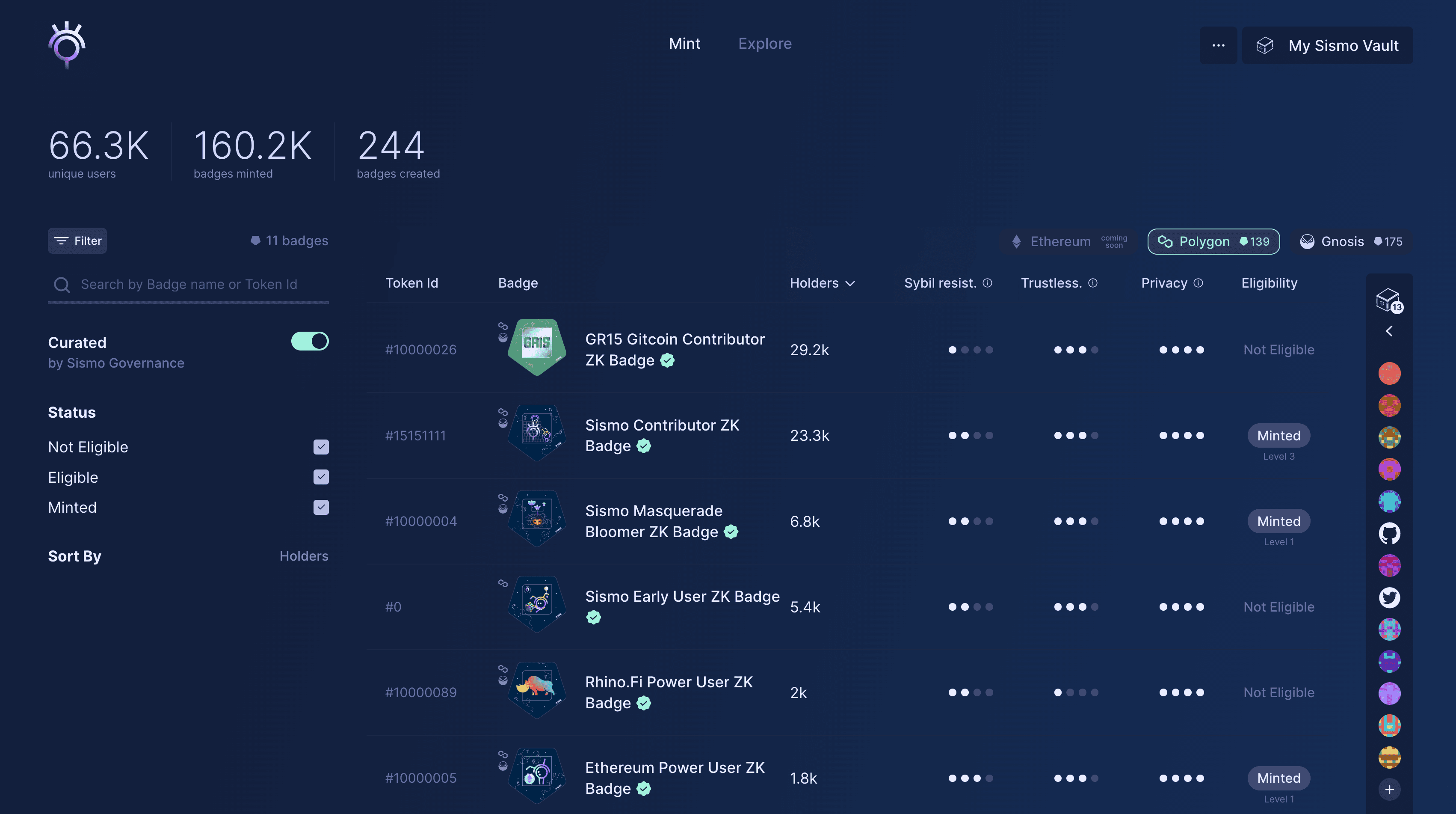
Task: Click the verified checkmark on Sismo Early User
Action: 593,617
